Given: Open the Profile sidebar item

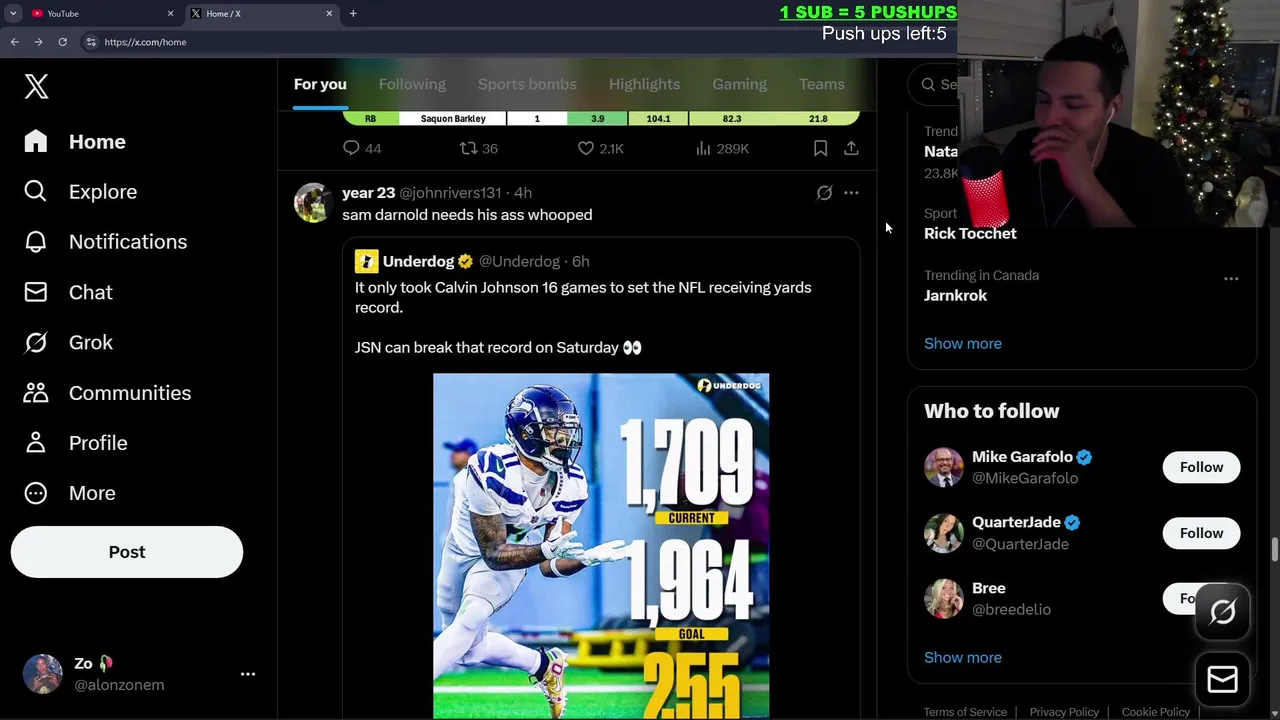Looking at the screenshot, I should tap(75, 443).
